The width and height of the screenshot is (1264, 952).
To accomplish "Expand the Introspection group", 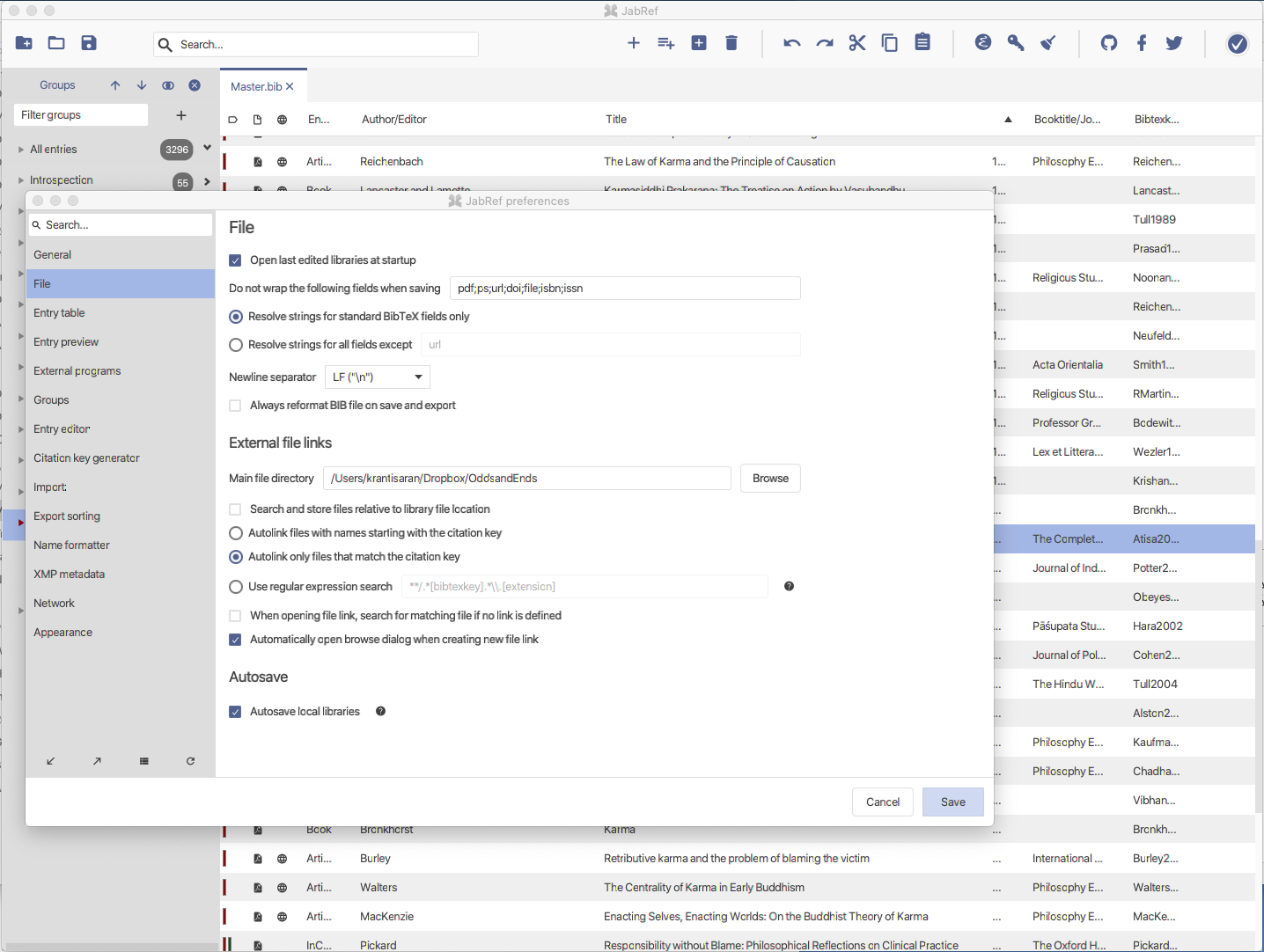I will 21,180.
